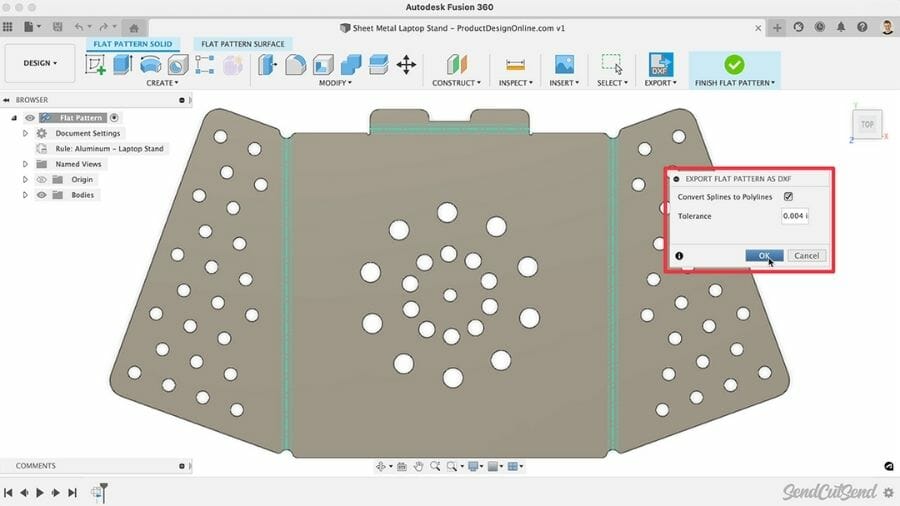Expand the COMMENTS panel
The image size is (900, 506).
coord(182,466)
